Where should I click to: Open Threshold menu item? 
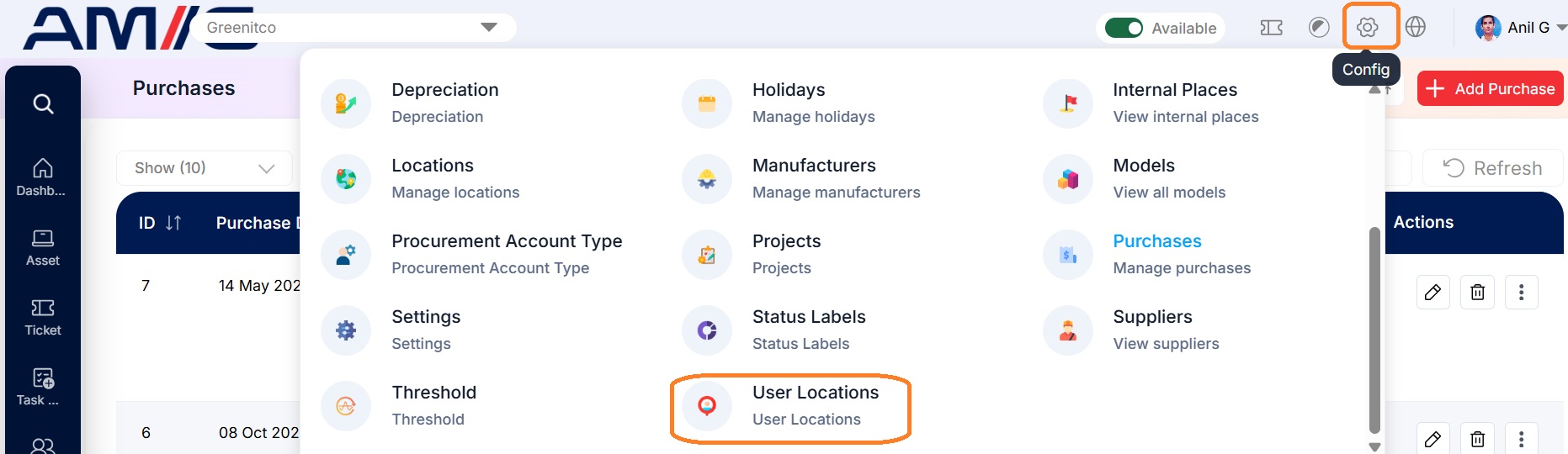point(433,405)
